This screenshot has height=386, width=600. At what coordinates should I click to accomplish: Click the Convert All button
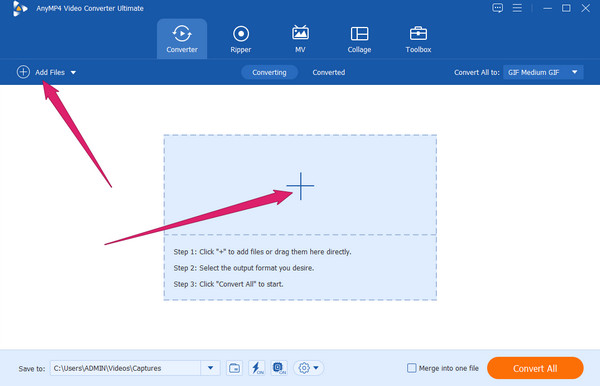535,368
